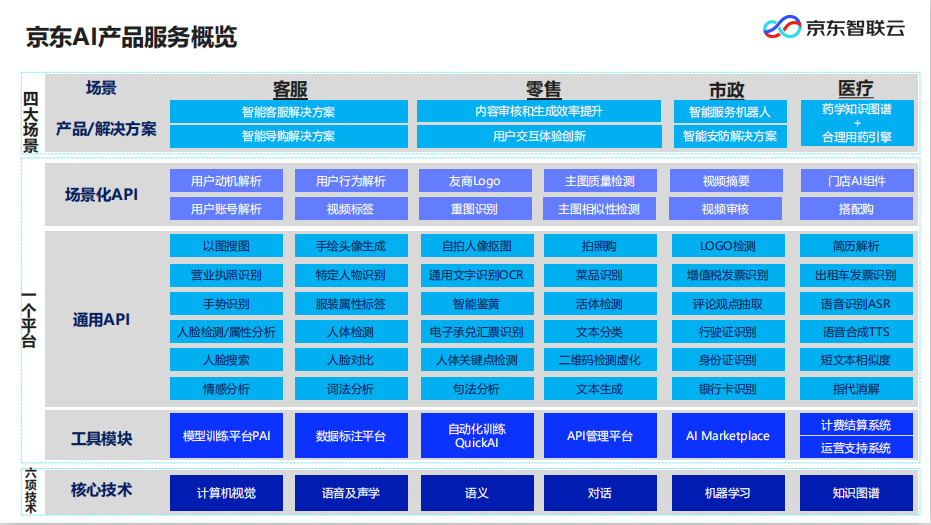Select 通用文字识别OCR box
This screenshot has height=525, width=931.
[477, 274]
